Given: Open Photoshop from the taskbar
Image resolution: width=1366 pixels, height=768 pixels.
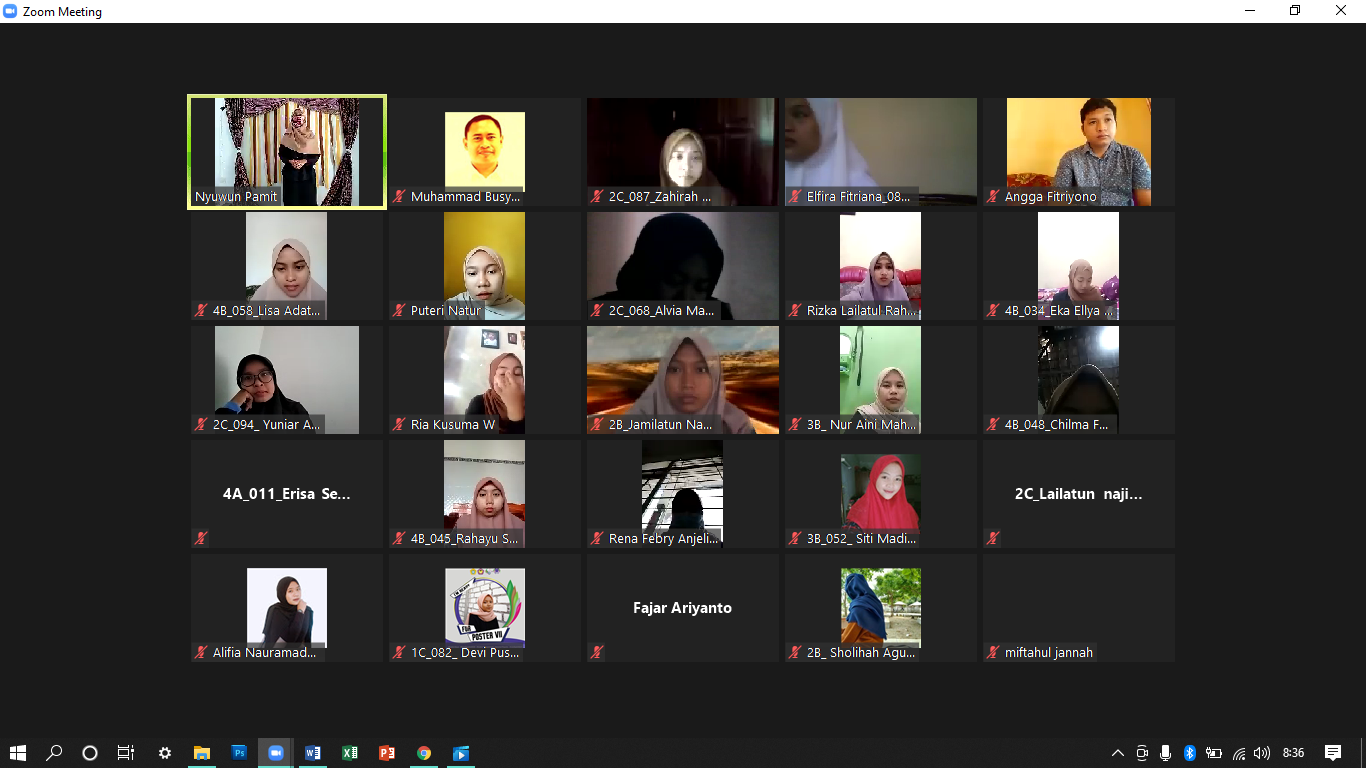Looking at the screenshot, I should click(239, 753).
